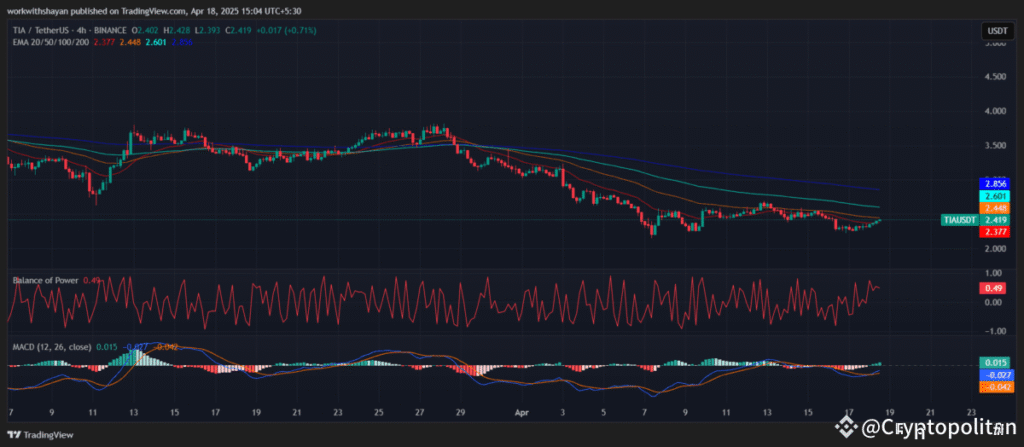Click the orange 2.448 EMA price label
Image resolution: width=1024 pixels, height=447 pixels.
(995, 208)
